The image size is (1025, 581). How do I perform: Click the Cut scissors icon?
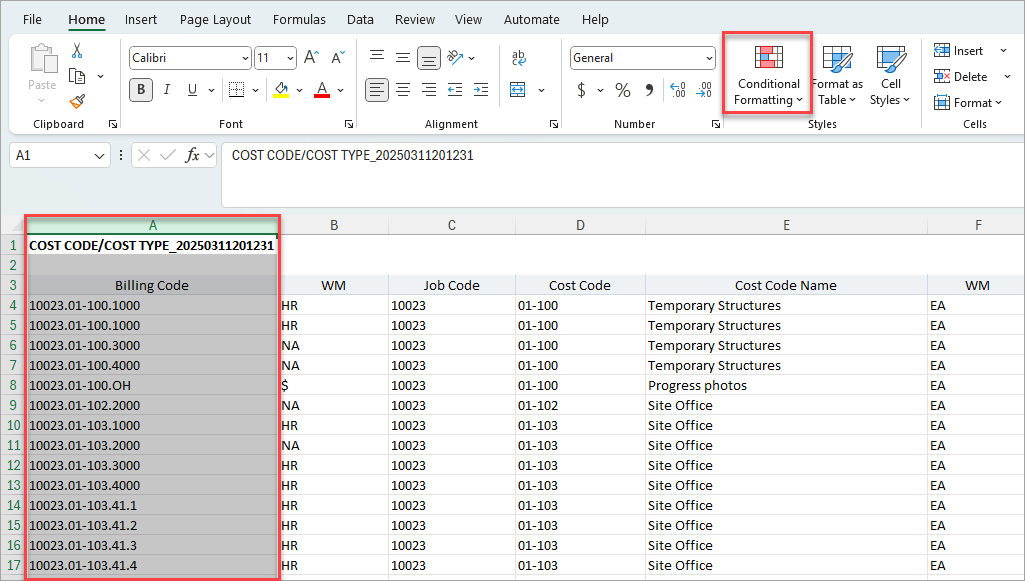(77, 51)
